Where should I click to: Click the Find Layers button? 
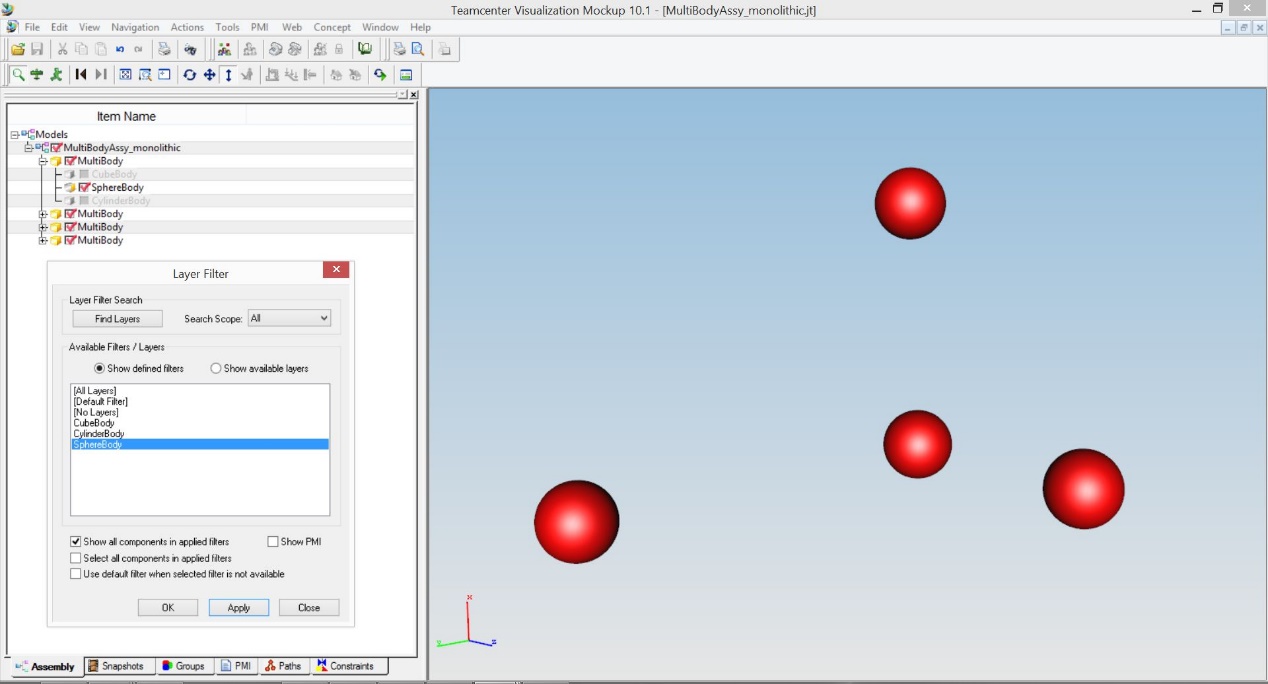pos(118,319)
